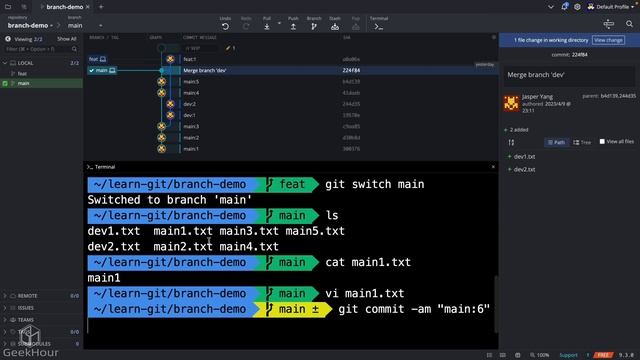The height and width of the screenshot is (360, 640).
Task: Toggle the View all files checkbox
Action: 602,142
